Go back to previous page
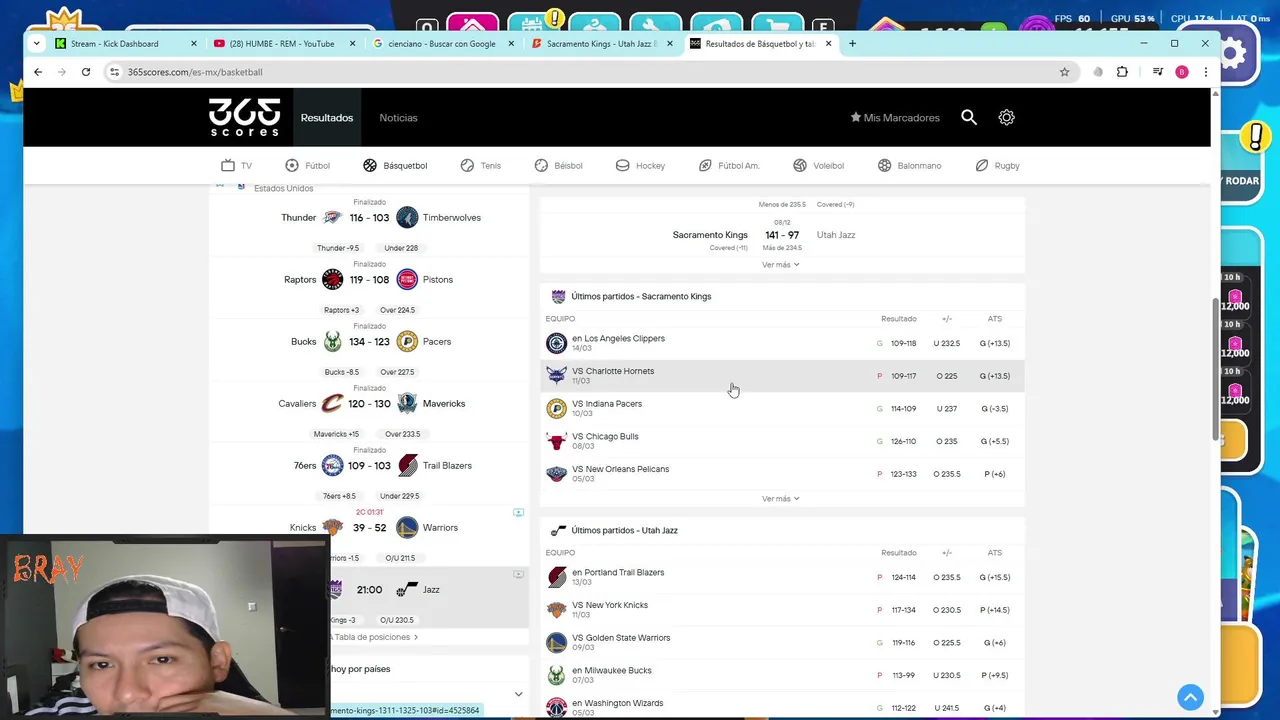The image size is (1280, 720). tap(38, 72)
